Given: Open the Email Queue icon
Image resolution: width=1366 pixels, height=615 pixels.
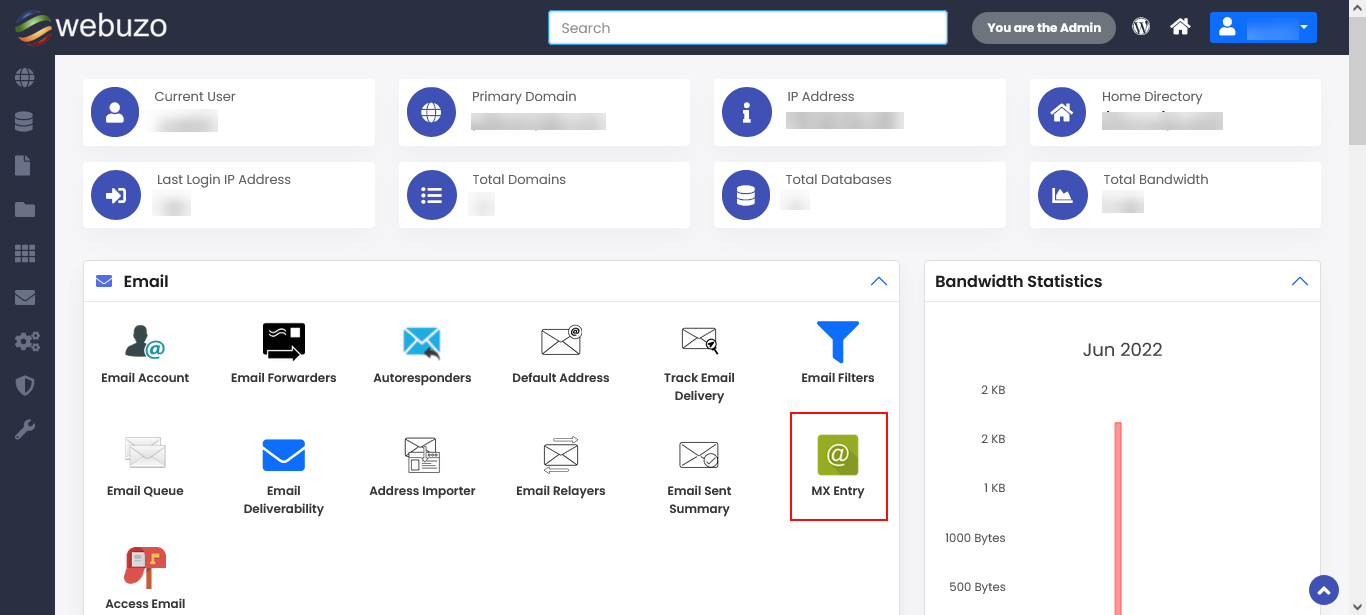Looking at the screenshot, I should pyautogui.click(x=145, y=456).
